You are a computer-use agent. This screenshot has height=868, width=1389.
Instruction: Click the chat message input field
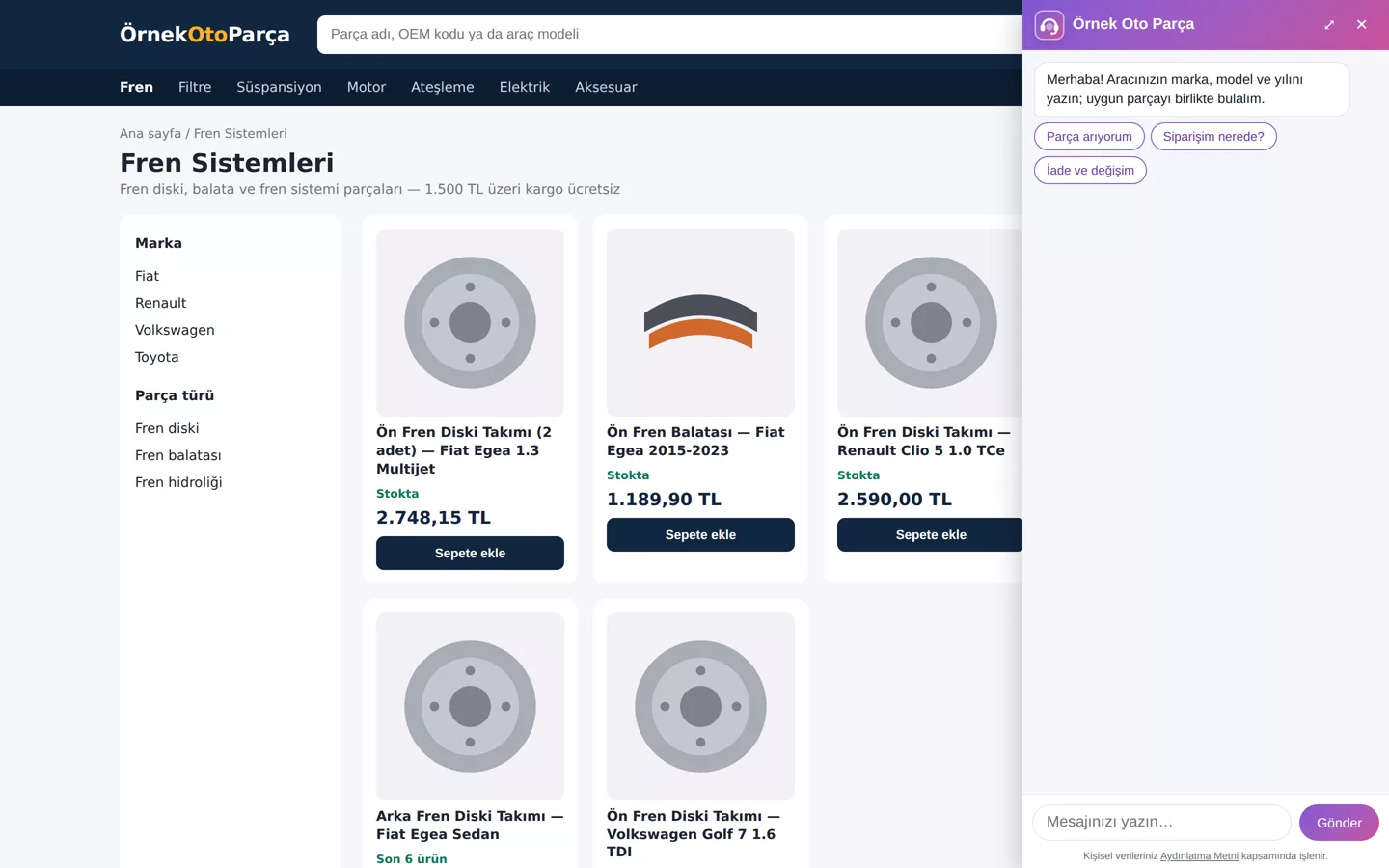point(1161,823)
